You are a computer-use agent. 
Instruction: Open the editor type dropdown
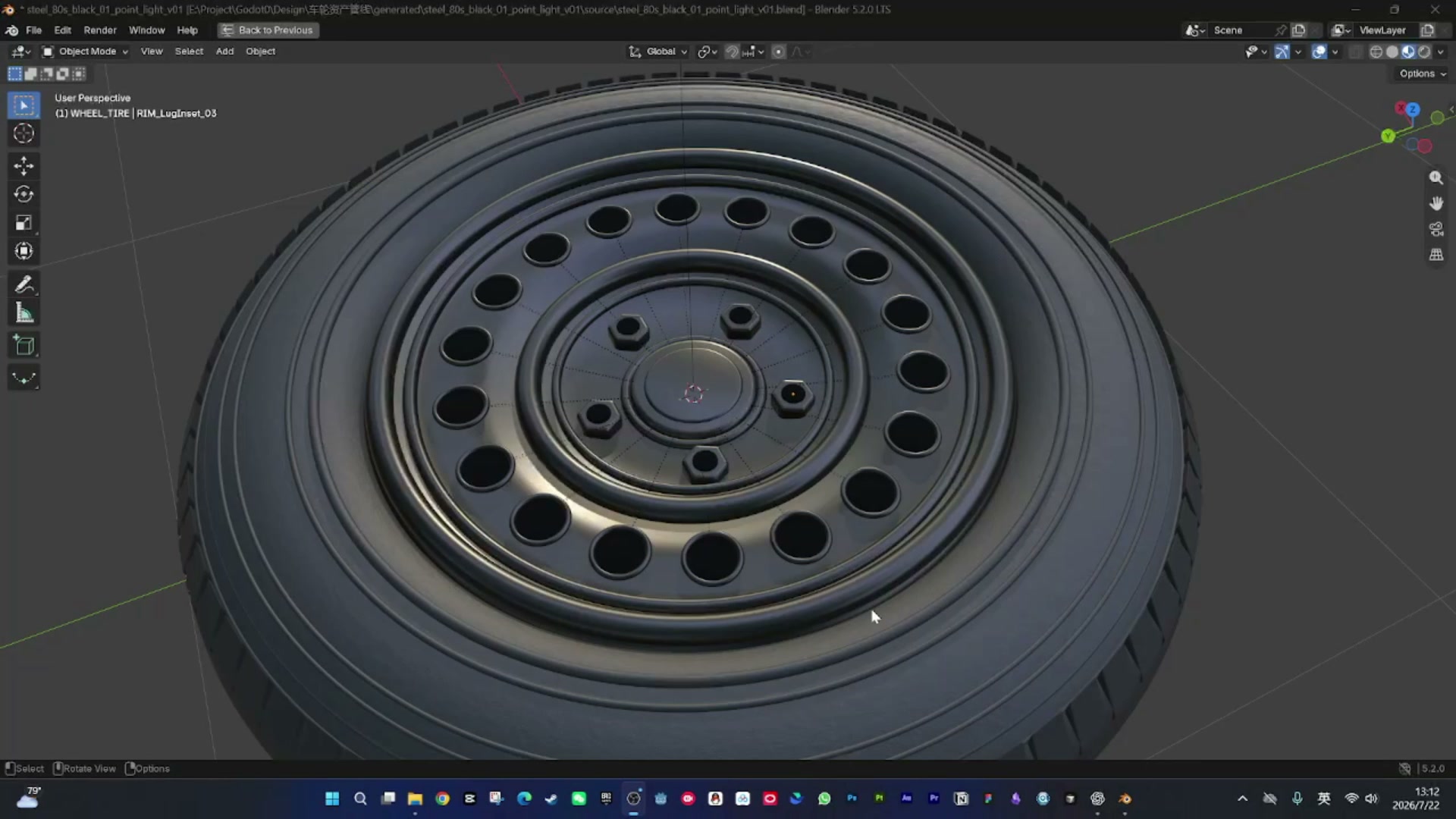21,52
